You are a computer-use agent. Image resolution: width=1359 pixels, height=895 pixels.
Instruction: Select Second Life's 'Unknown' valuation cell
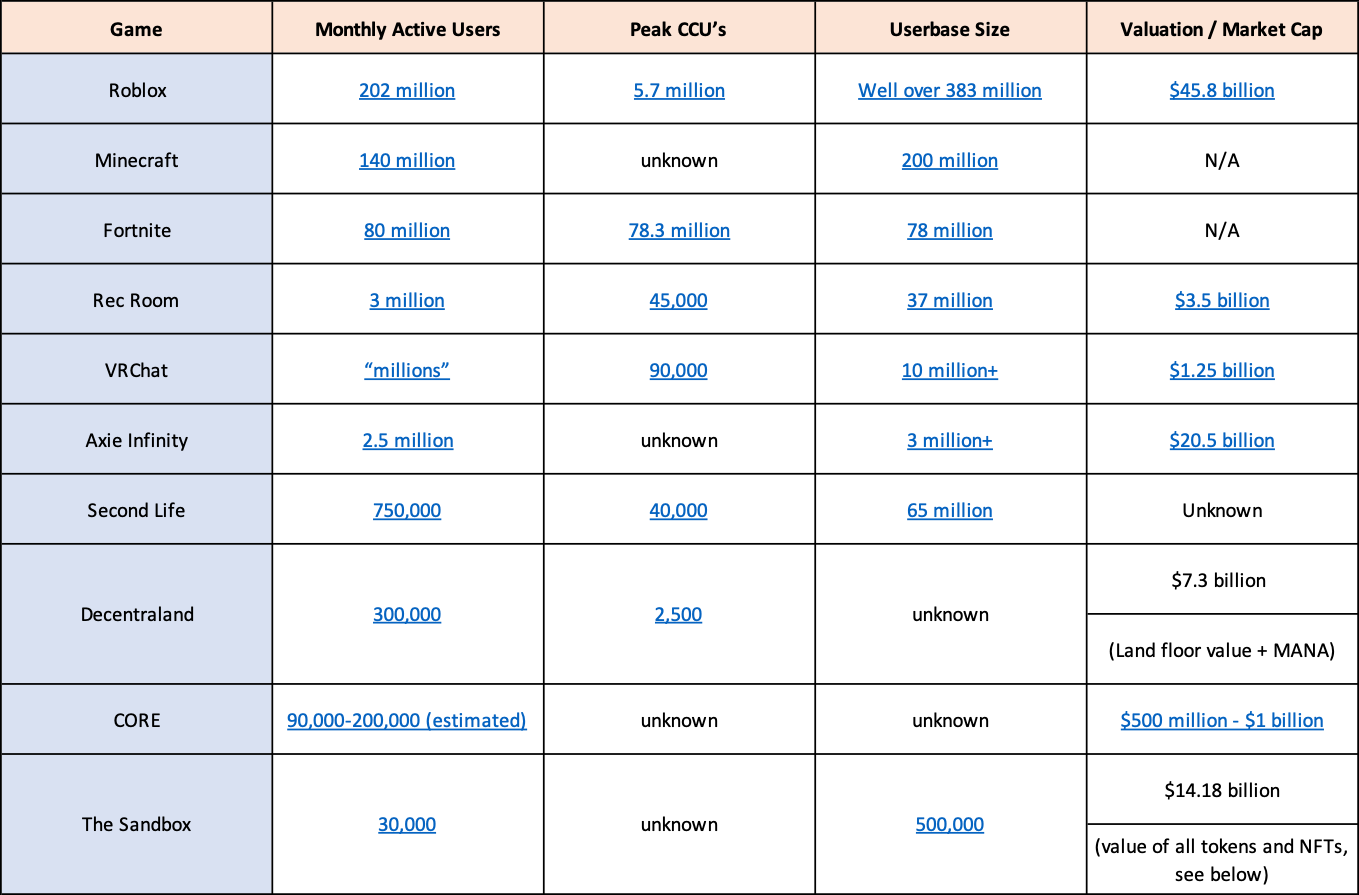pos(1222,510)
